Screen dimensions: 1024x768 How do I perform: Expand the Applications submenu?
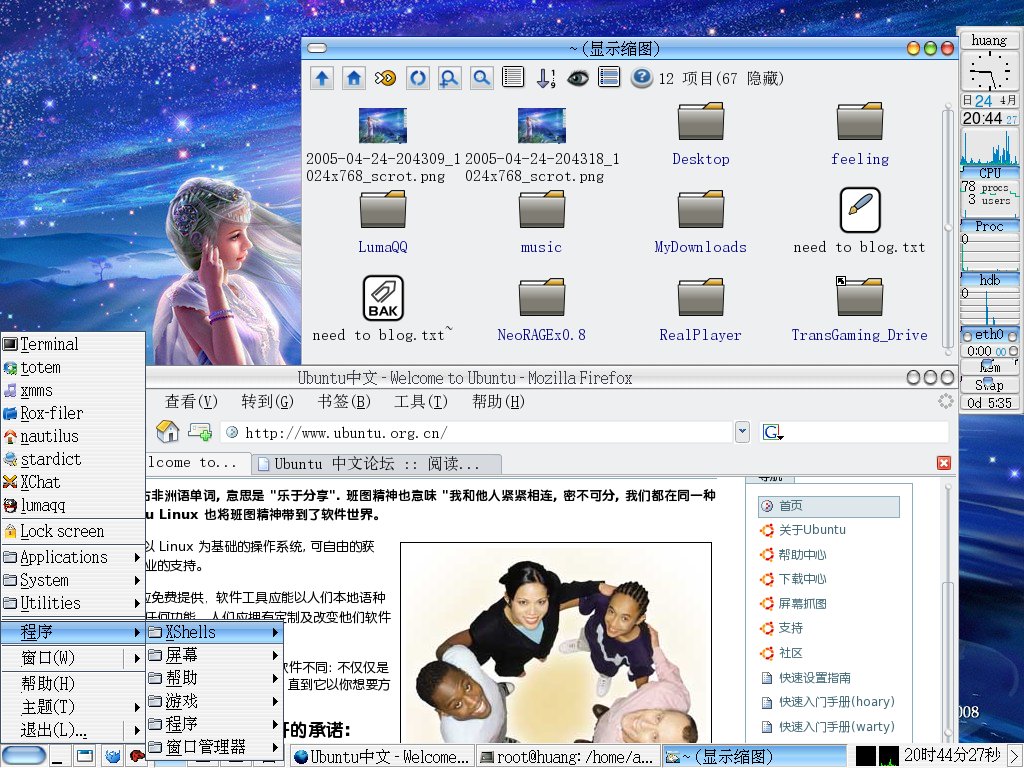(73, 558)
